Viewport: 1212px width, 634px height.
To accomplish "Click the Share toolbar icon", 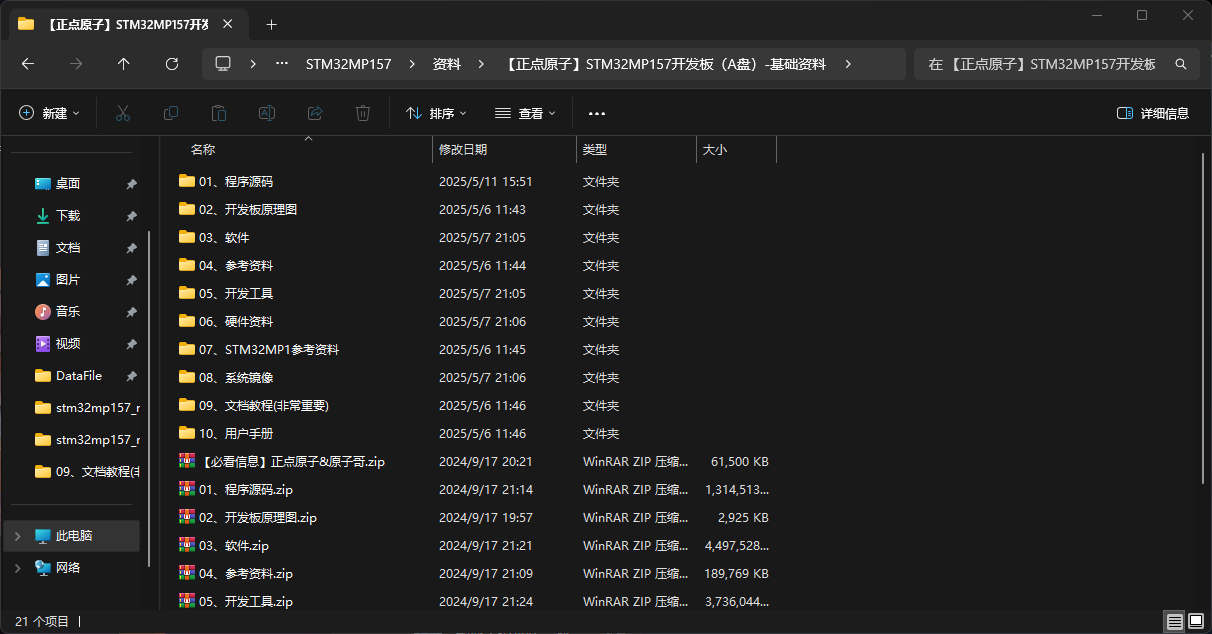I will click(315, 113).
